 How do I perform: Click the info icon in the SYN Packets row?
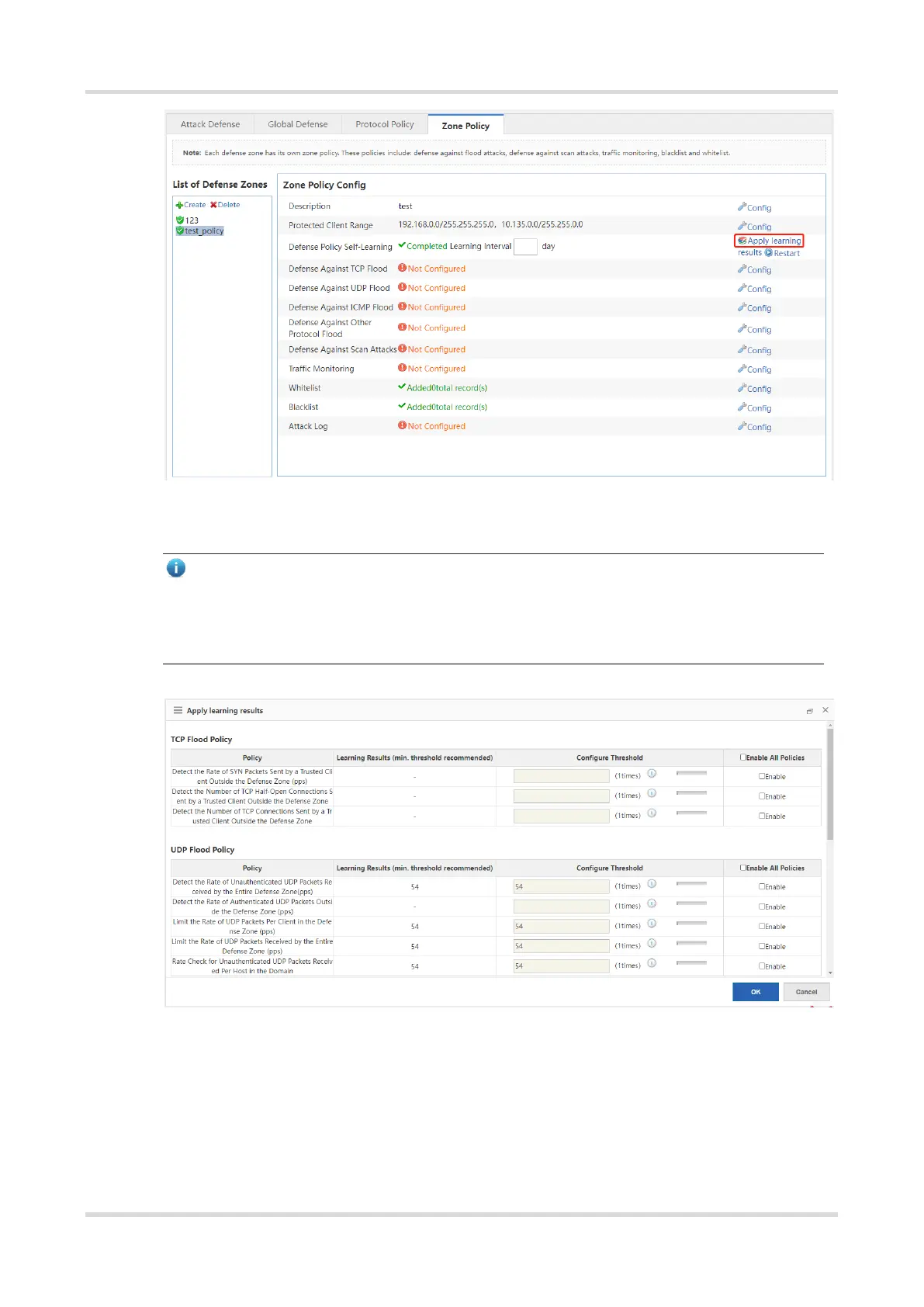652,774
